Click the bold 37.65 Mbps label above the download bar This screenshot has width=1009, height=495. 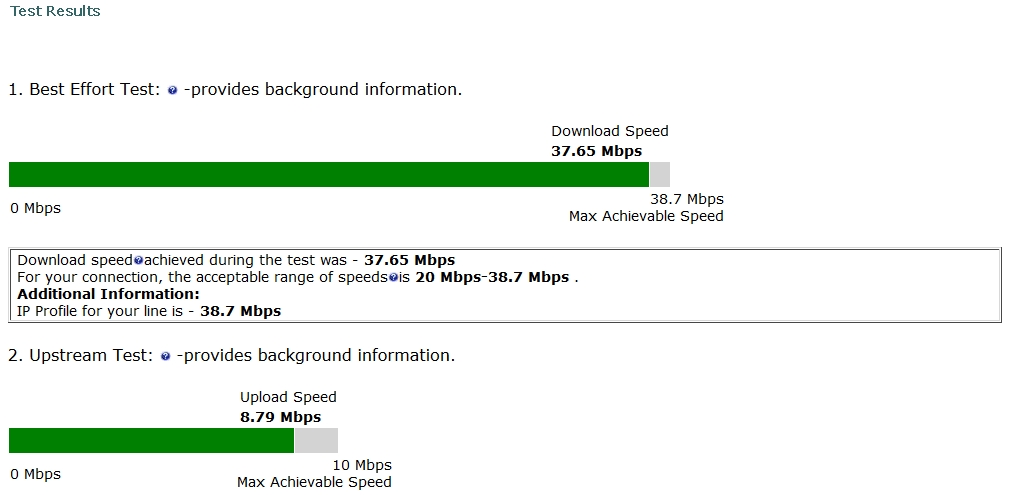[596, 151]
